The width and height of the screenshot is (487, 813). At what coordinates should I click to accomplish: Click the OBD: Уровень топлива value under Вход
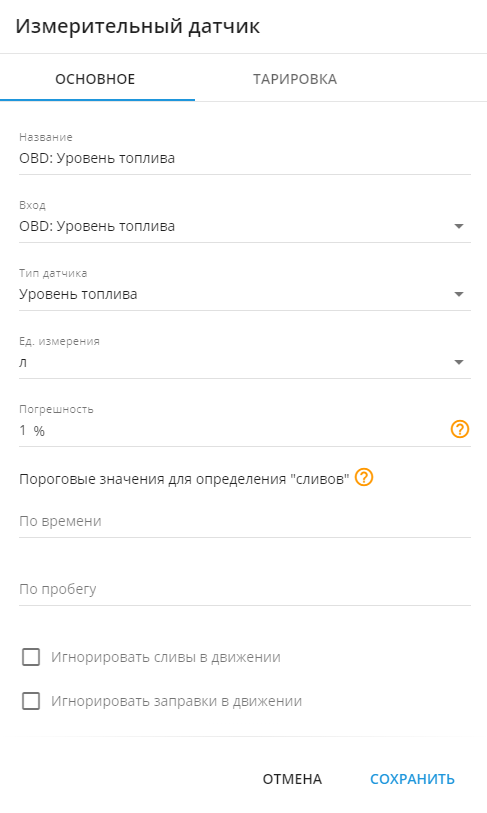coord(97,227)
